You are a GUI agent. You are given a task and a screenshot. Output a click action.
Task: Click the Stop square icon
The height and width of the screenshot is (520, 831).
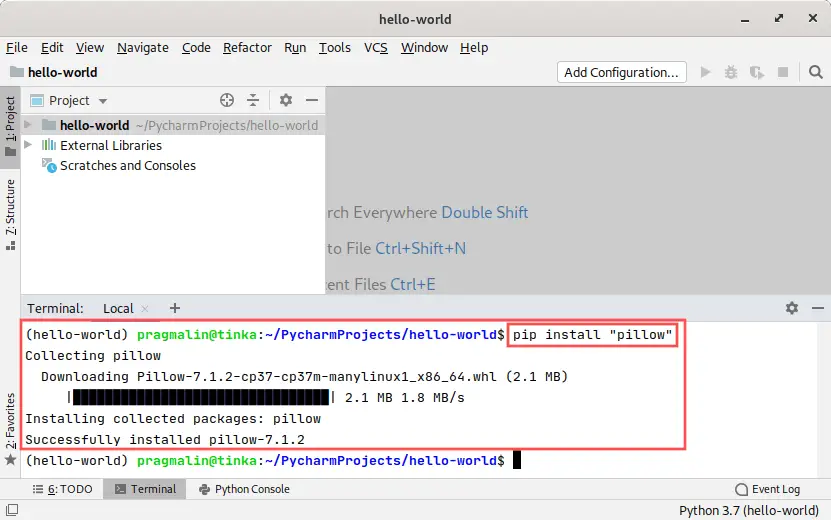[x=783, y=72]
